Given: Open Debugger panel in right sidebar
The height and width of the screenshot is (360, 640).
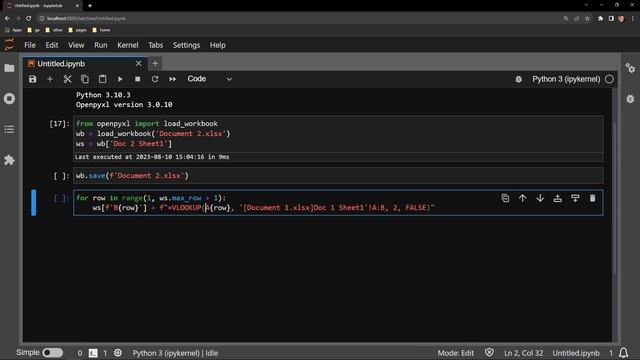Looking at the screenshot, I should tap(630, 99).
